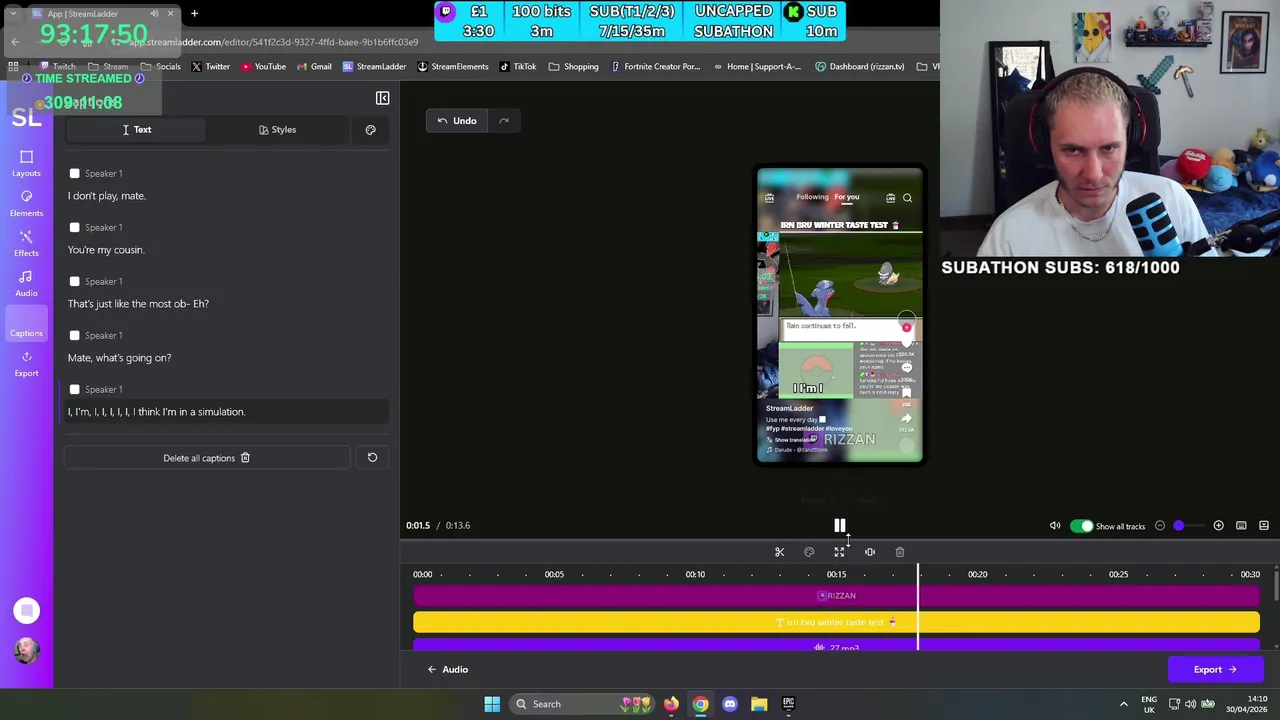Check the box for the simulation caption
The width and height of the screenshot is (1280, 720).
74,390
